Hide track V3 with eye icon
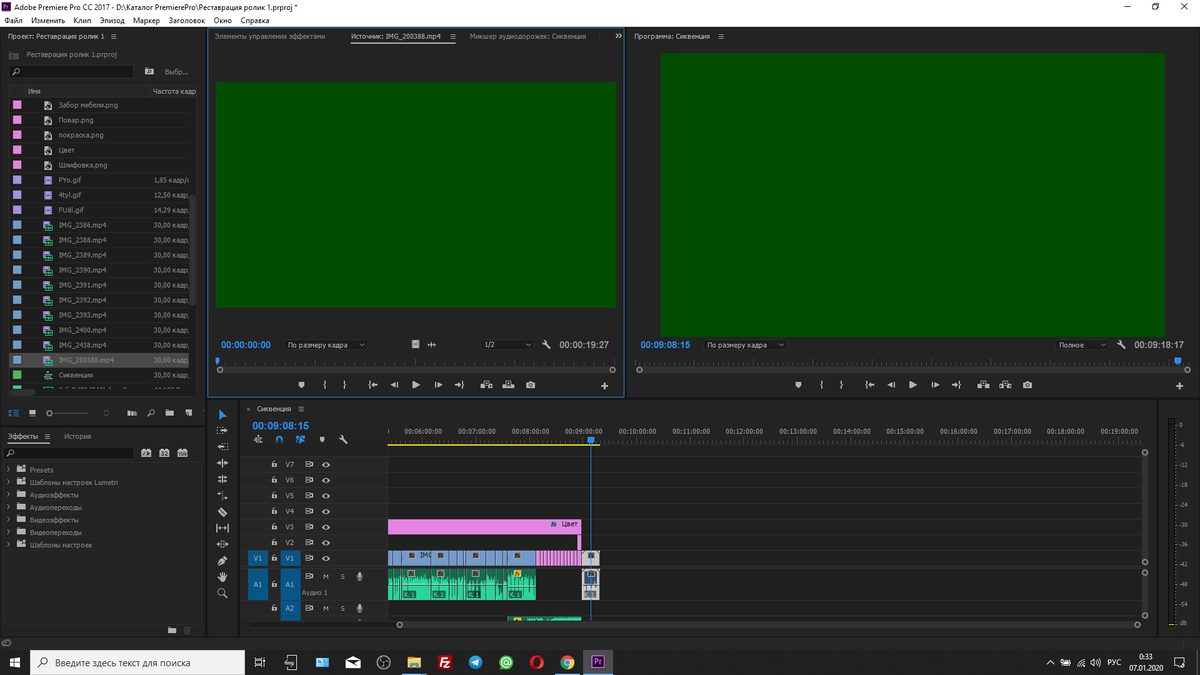 coord(325,527)
